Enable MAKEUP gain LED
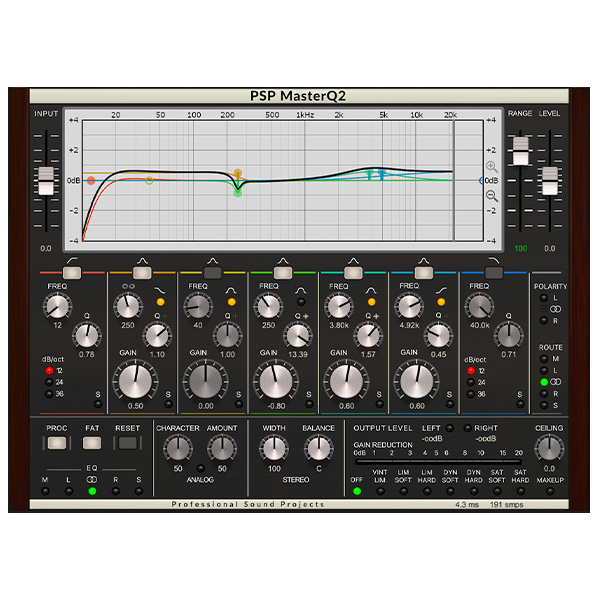The height and width of the screenshot is (600, 600). tap(550, 491)
